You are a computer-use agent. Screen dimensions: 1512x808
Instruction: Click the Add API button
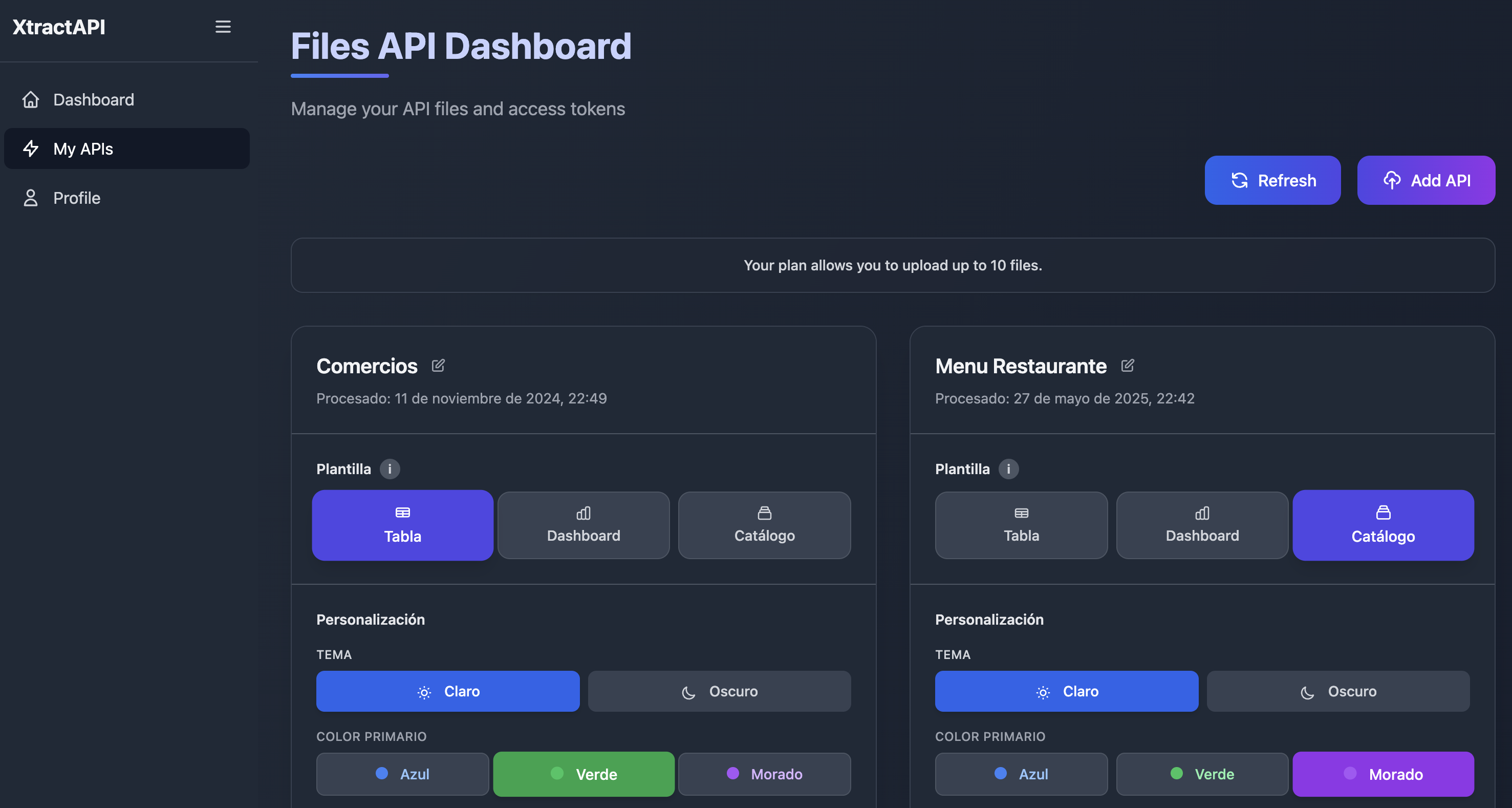(1425, 180)
